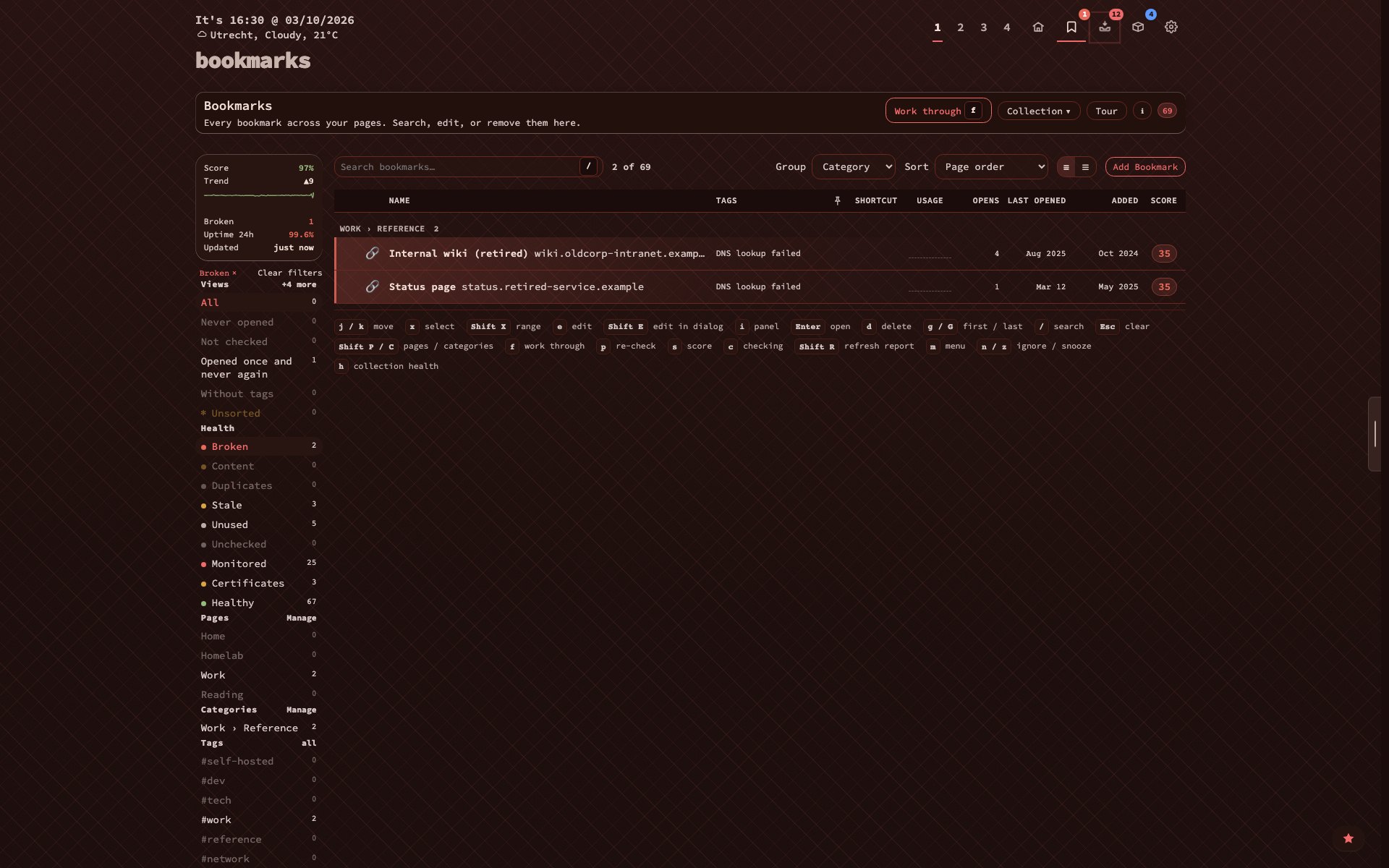Viewport: 1389px width, 868px height.
Task: Select the Healthy health filter
Action: pos(258,603)
